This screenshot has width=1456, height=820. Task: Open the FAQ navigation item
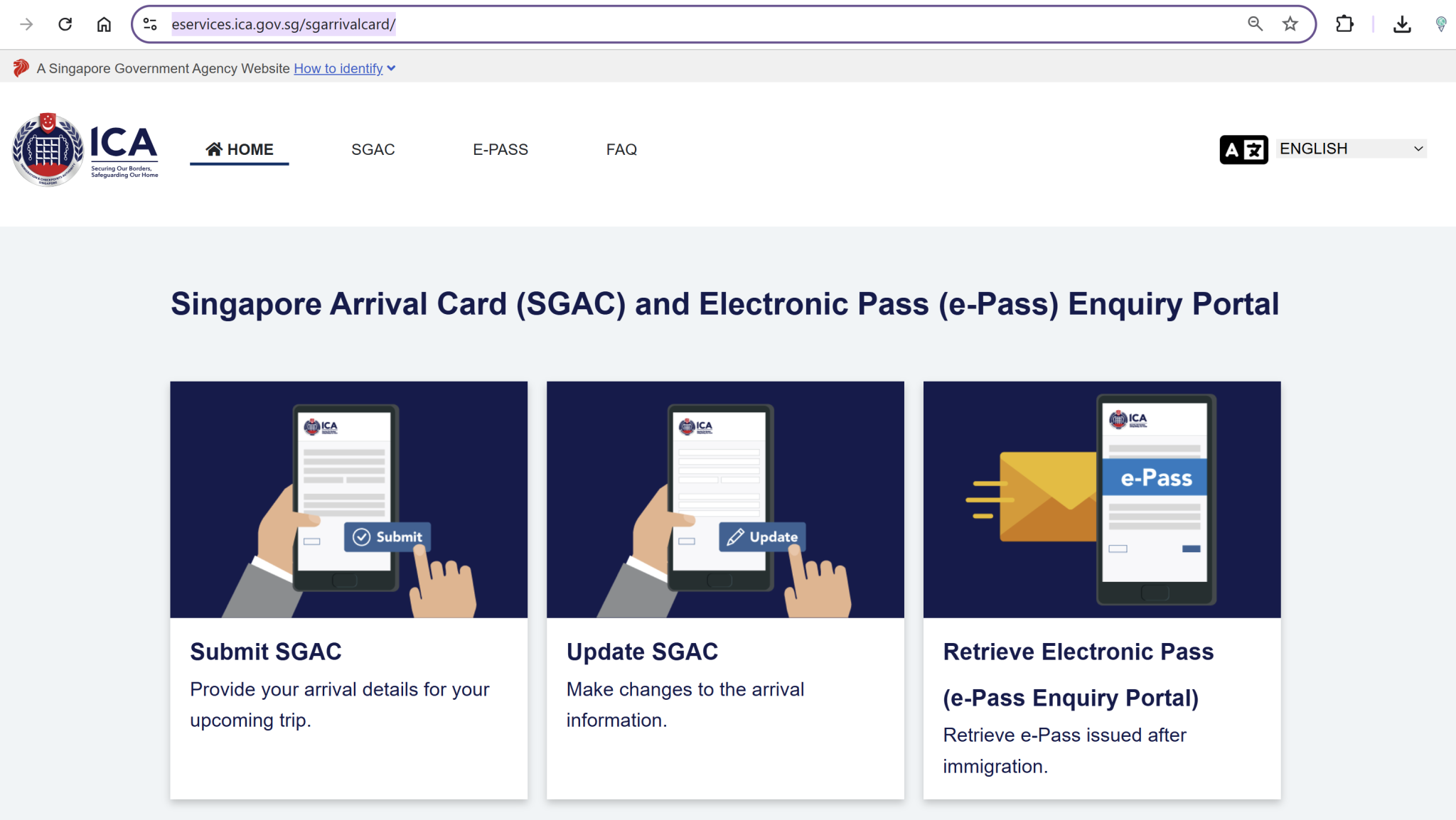point(621,149)
